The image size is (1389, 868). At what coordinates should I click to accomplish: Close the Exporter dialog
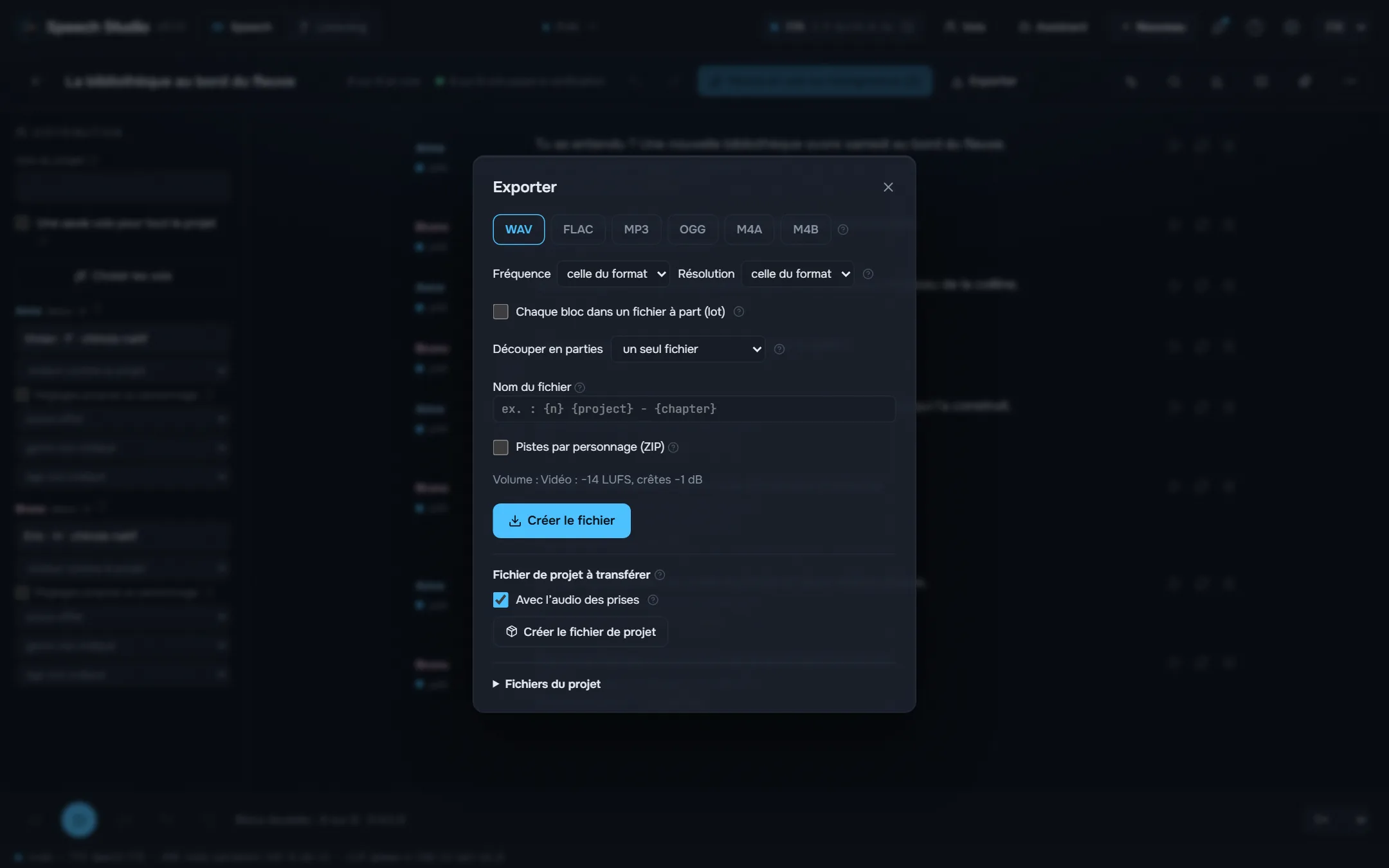click(x=888, y=187)
